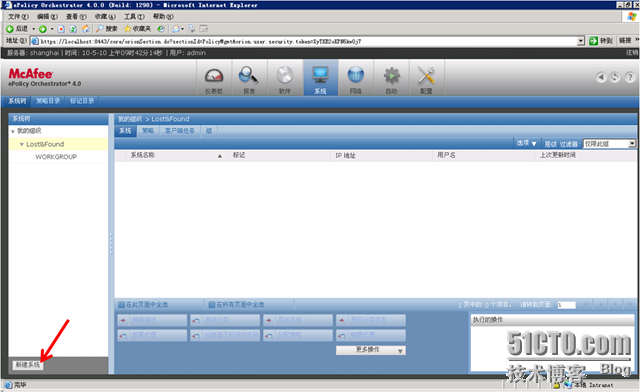Click the McAfee refresh round icon

pos(615,77)
